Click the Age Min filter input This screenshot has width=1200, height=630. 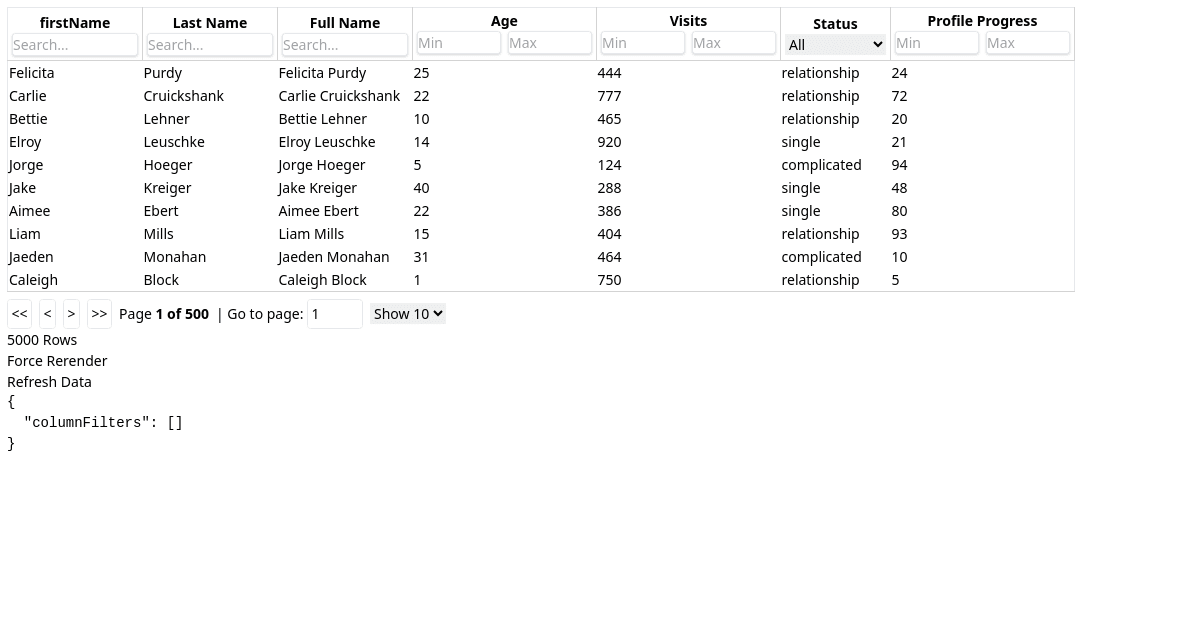point(458,43)
